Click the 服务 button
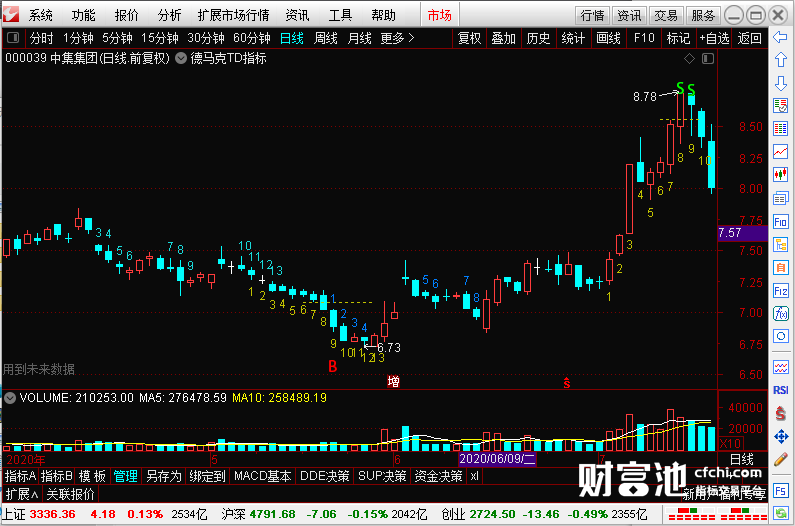 pyautogui.click(x=703, y=15)
